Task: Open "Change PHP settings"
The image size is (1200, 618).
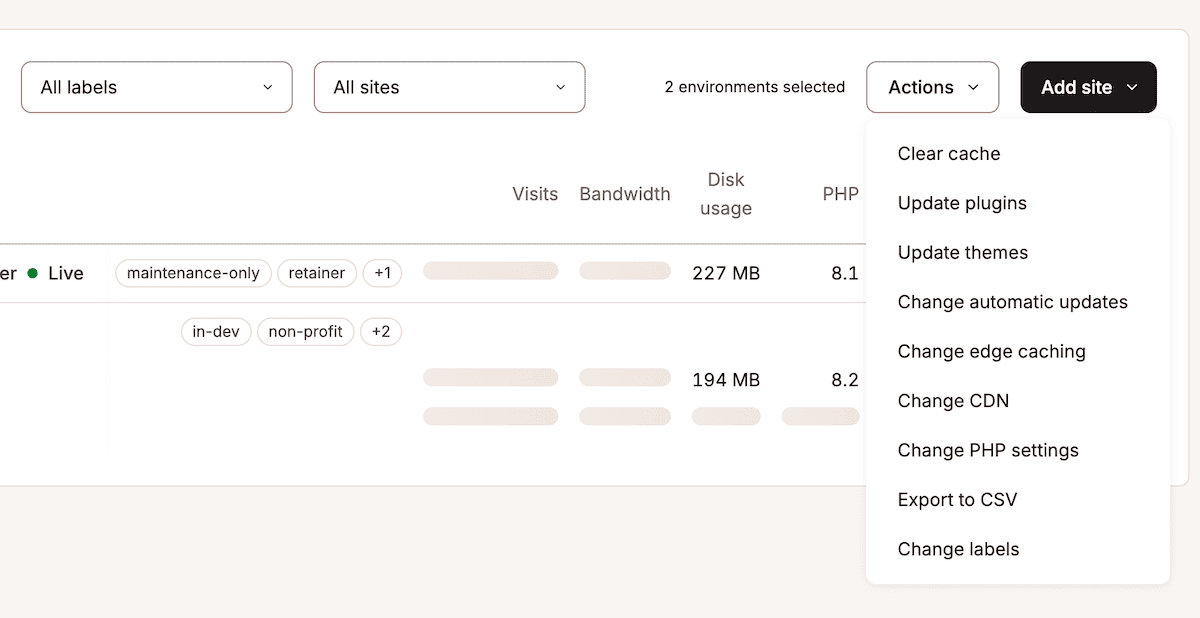Action: (x=988, y=450)
